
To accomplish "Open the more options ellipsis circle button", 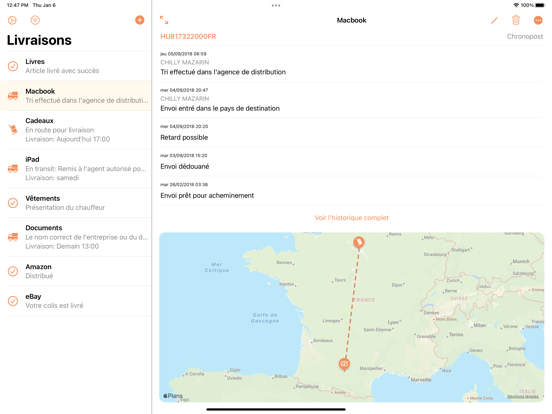I will click(x=538, y=20).
